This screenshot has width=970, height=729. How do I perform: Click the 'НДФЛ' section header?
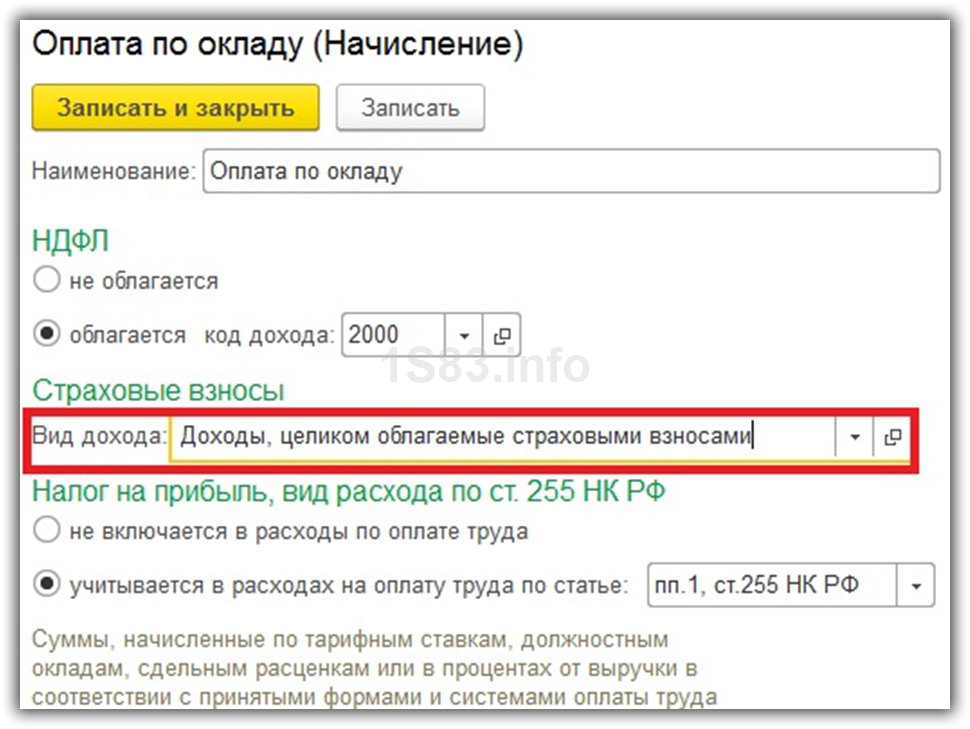[x=70, y=241]
